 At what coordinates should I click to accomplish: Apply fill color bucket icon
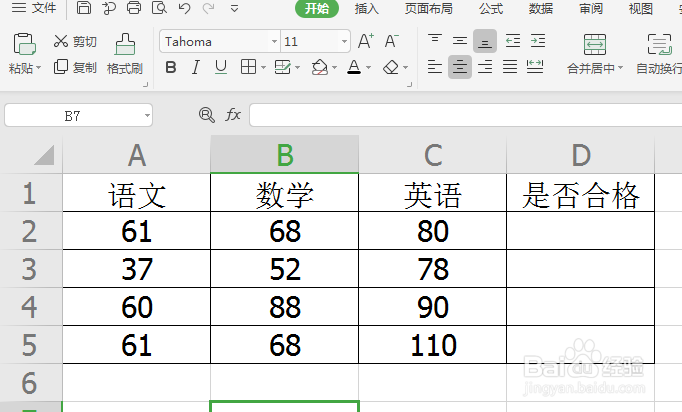pos(320,67)
